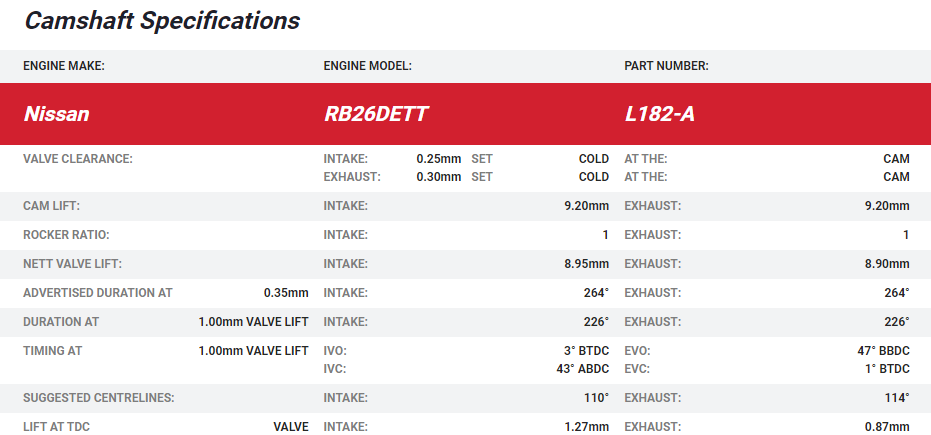Click the exhaust suggested centreline 114°
Screen dimensions: 931x435
tap(897, 398)
